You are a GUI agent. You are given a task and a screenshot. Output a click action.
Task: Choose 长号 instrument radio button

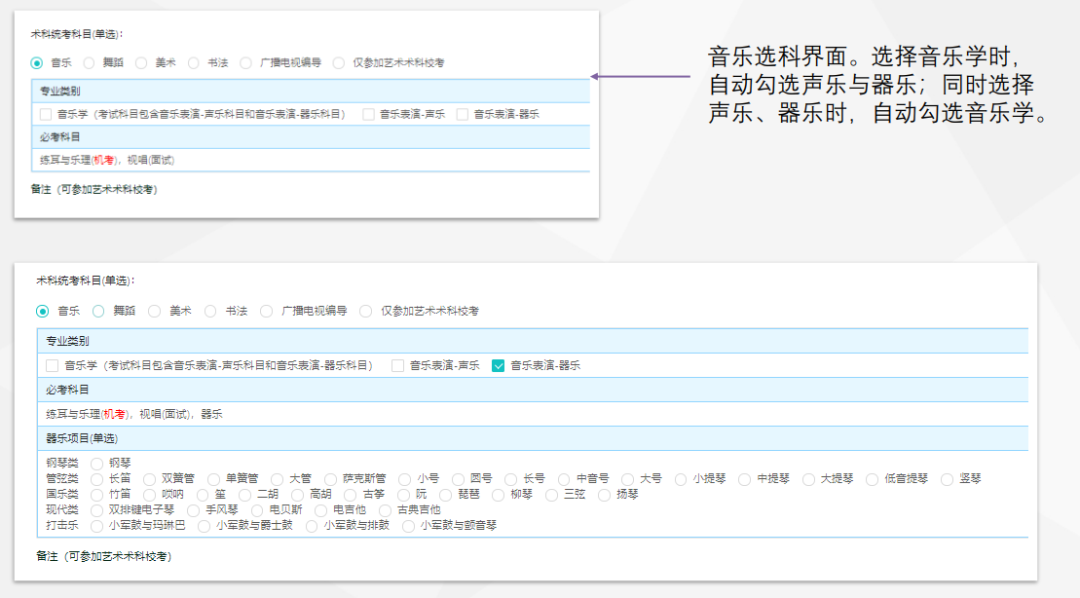(510, 479)
